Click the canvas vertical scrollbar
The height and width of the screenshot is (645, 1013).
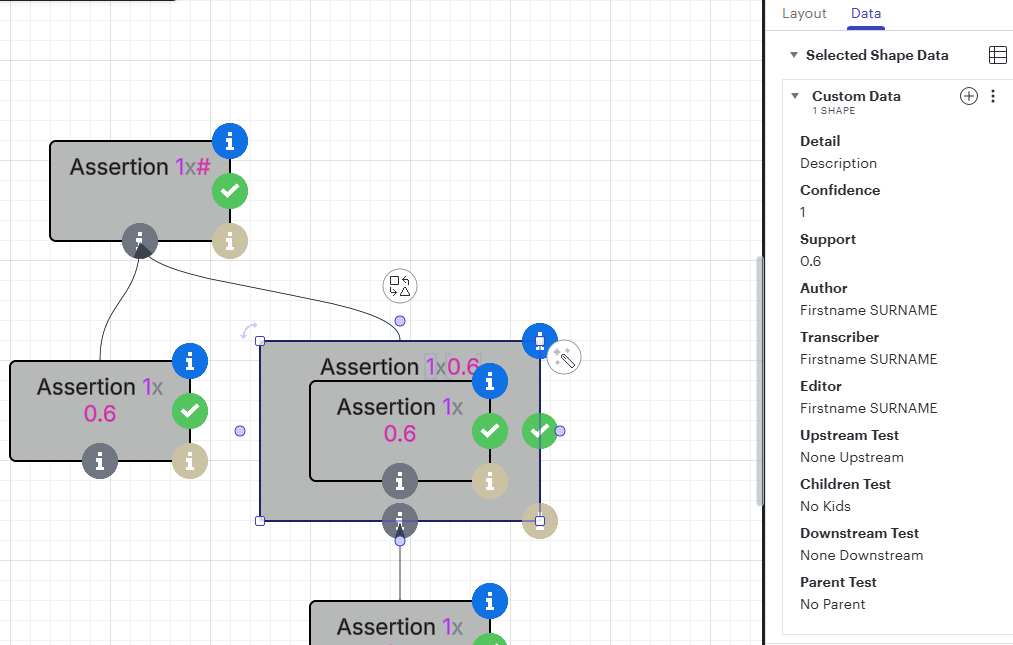[x=760, y=381]
